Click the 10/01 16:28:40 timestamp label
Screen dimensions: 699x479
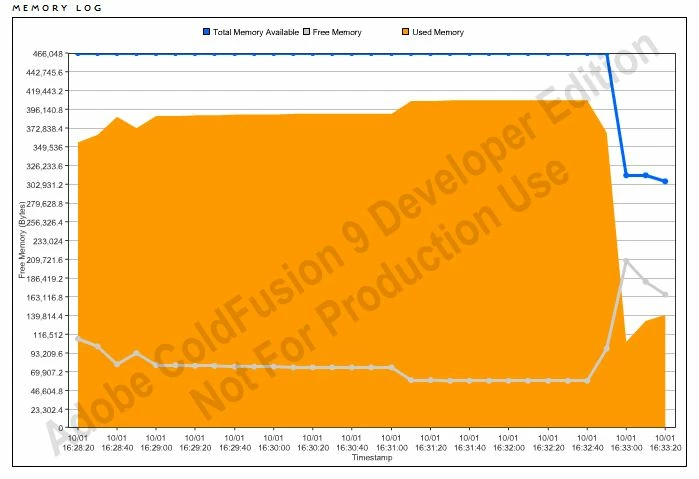pos(117,442)
